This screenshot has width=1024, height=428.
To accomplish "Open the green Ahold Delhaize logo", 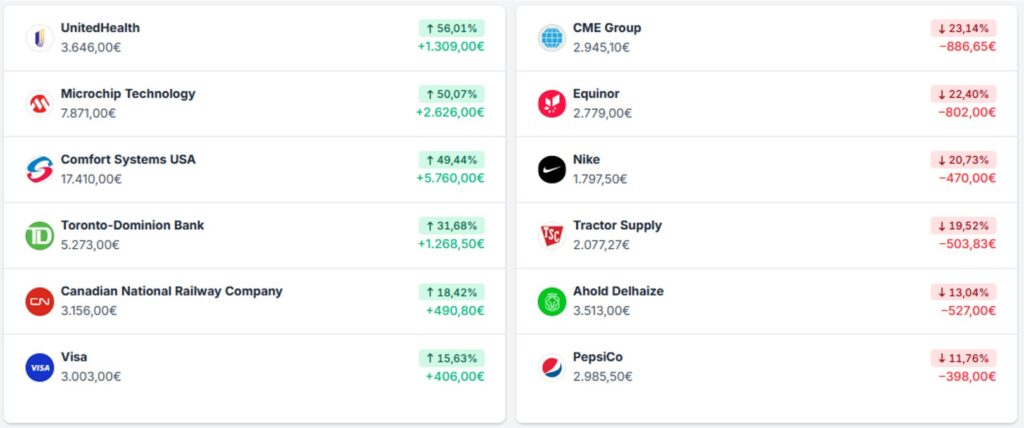I will tap(552, 301).
